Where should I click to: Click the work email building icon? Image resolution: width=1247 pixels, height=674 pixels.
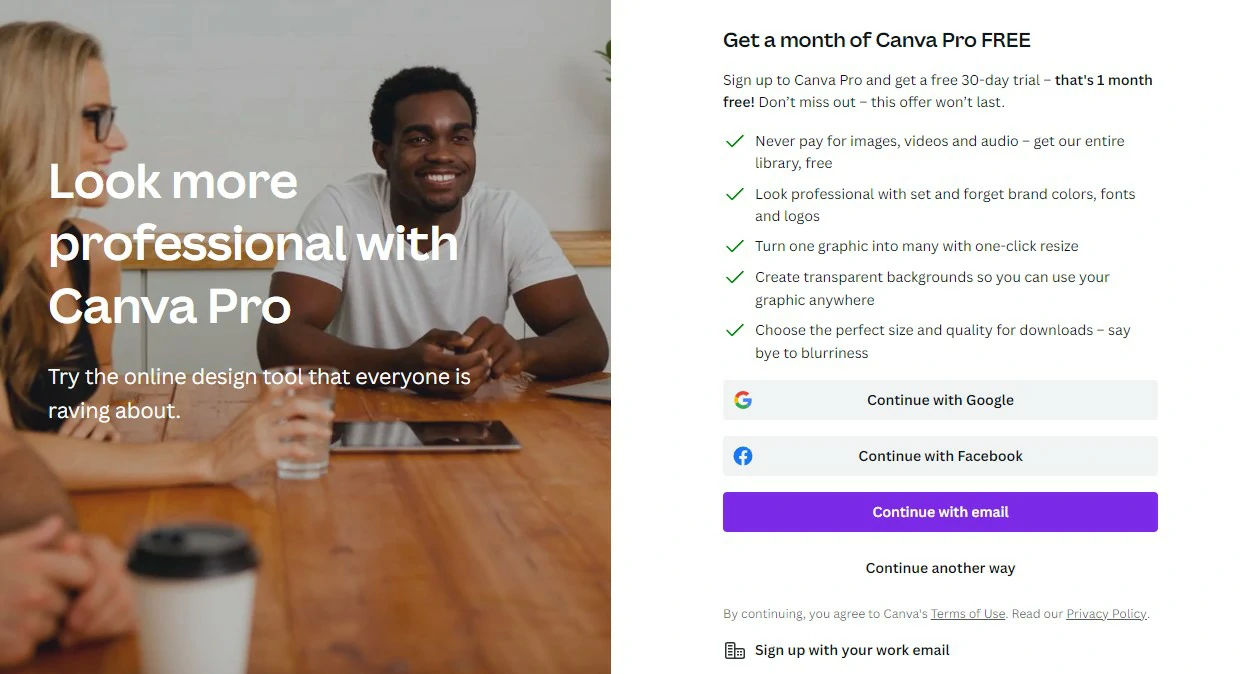pos(734,651)
